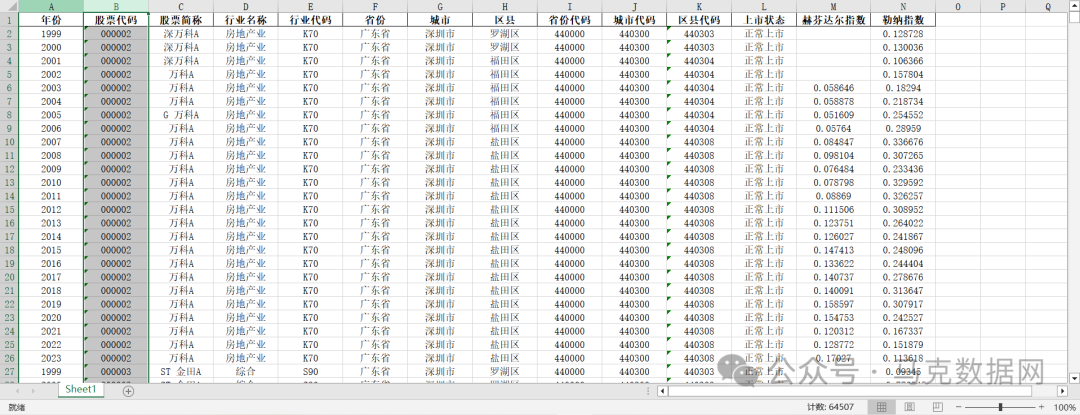Click the 省份 header cell
The width and height of the screenshot is (1080, 415).
click(375, 19)
